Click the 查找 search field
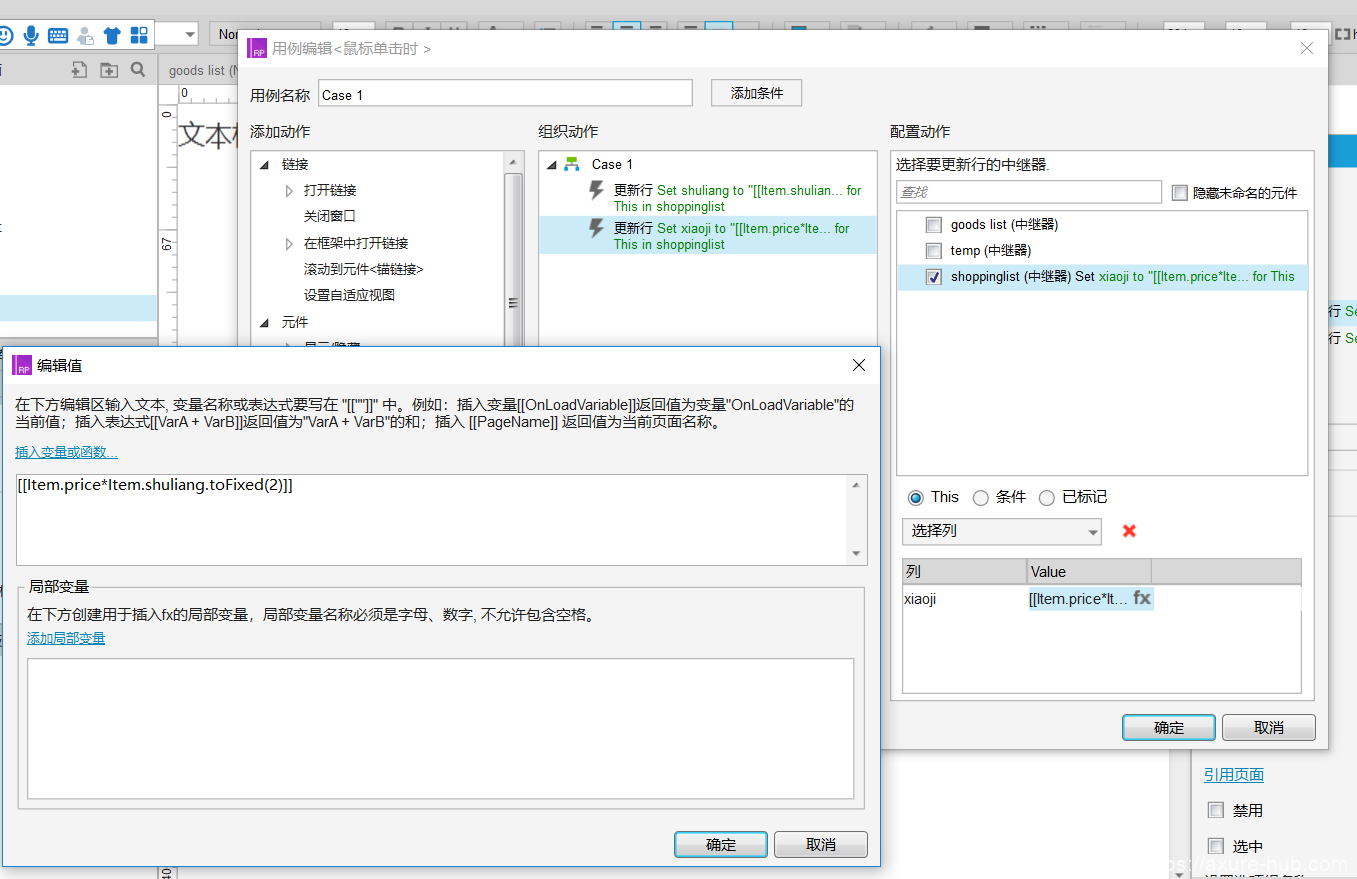The image size is (1357, 879). (1029, 192)
